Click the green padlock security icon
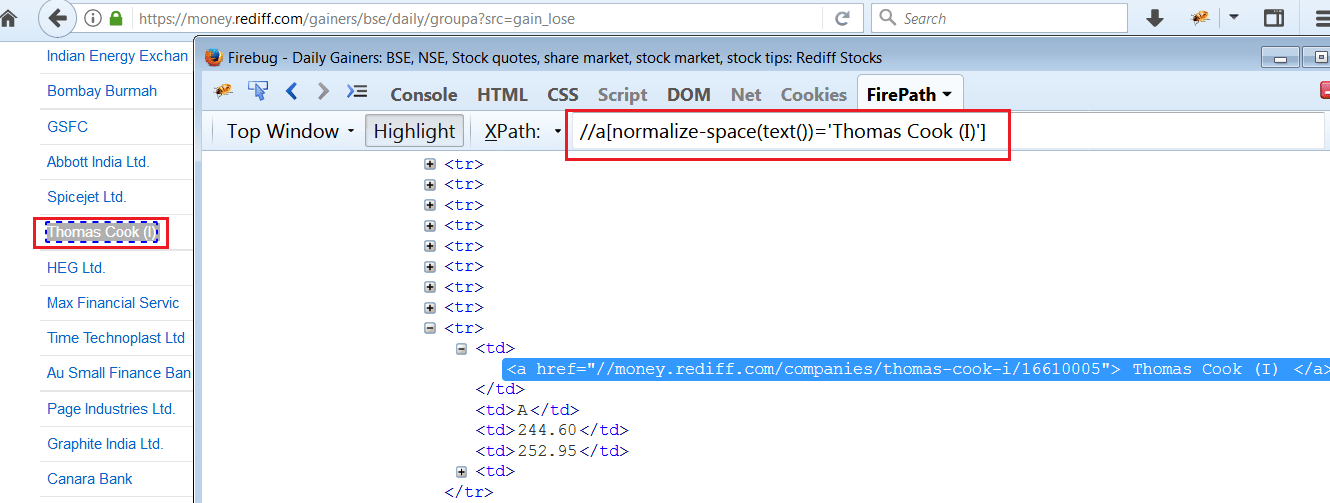 coord(116,18)
